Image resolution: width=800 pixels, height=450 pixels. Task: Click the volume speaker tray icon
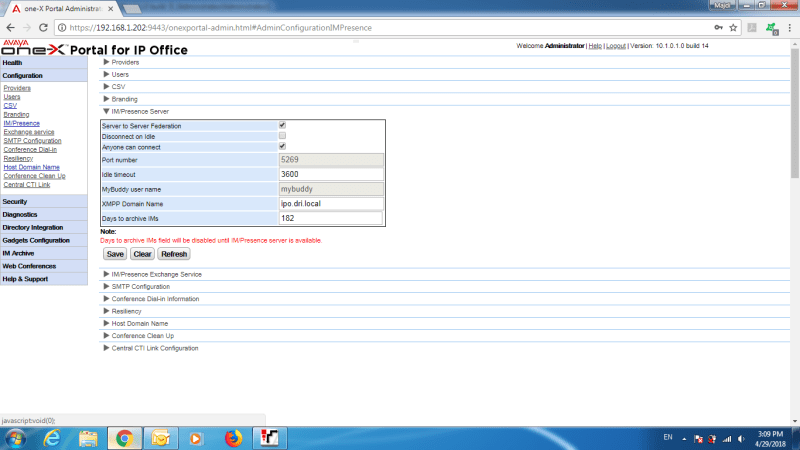click(741, 439)
